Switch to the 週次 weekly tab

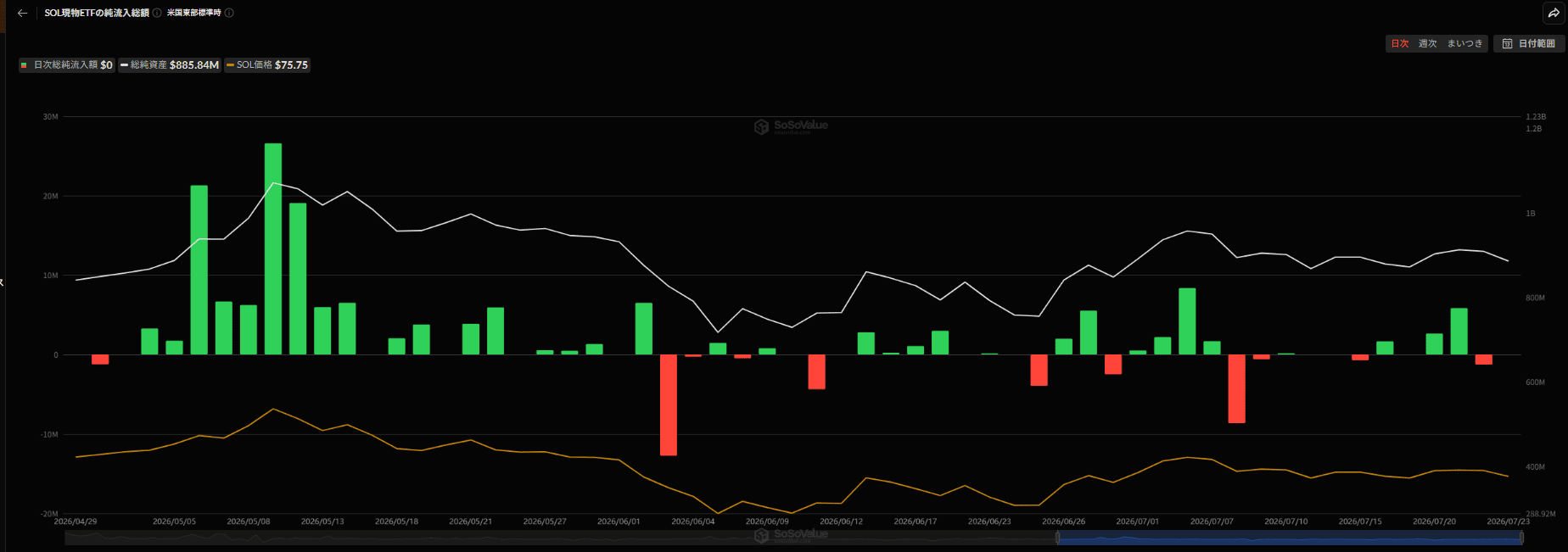(1428, 43)
